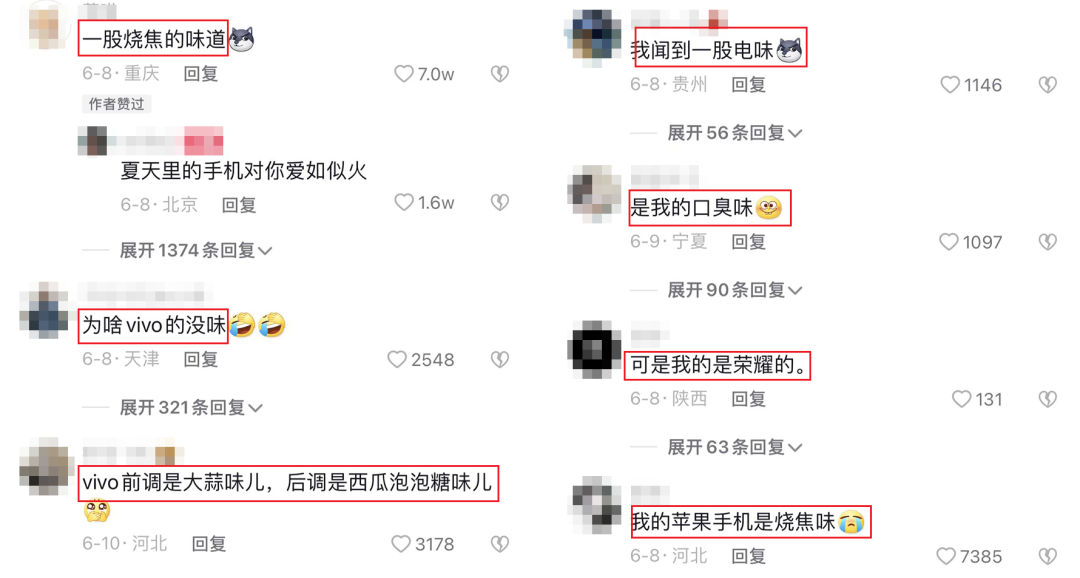The image size is (1080, 578).
Task: Expand the 63 replies thread
Action: pyautogui.click(x=734, y=447)
